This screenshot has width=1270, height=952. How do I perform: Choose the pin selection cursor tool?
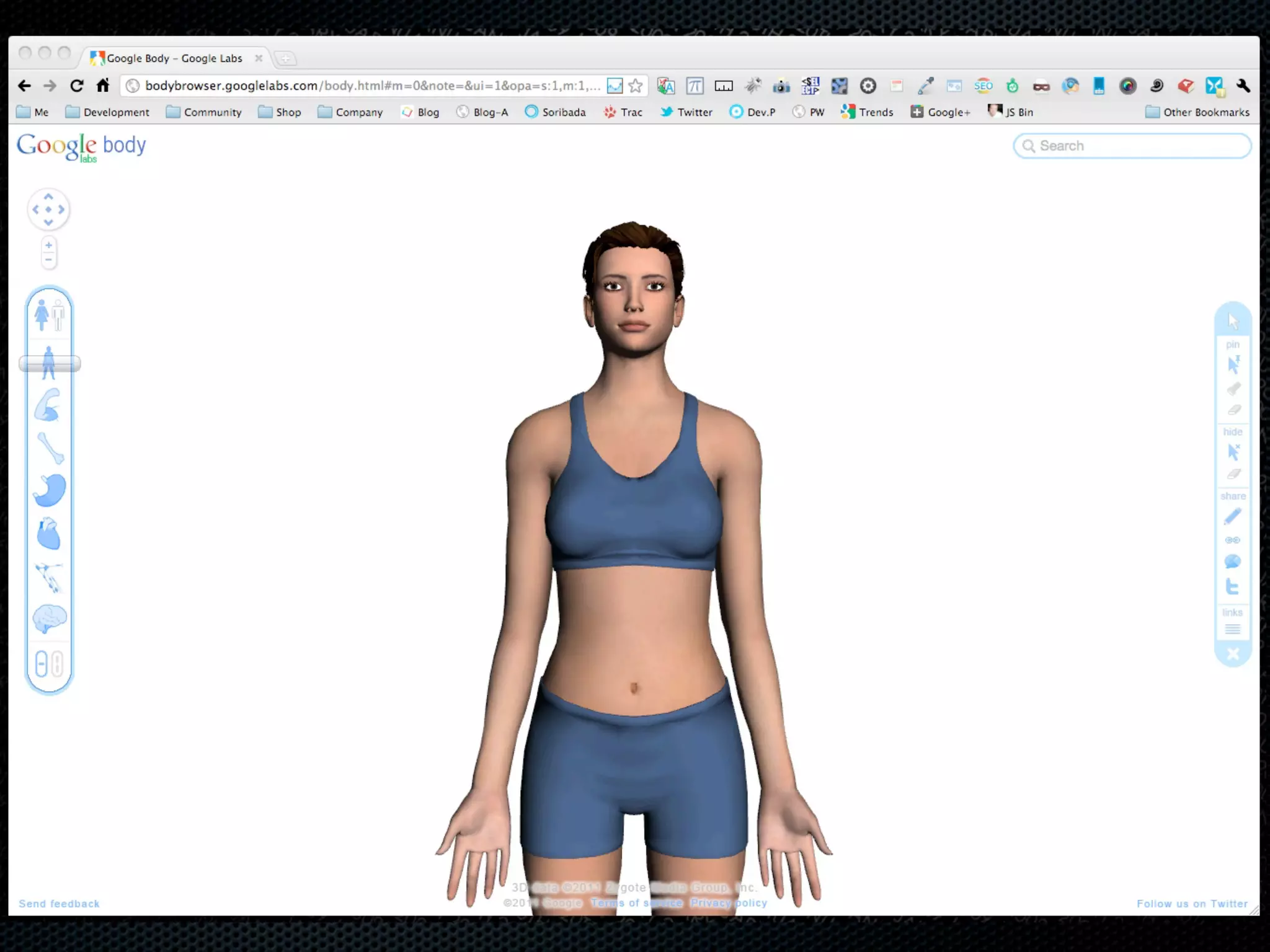[1233, 364]
